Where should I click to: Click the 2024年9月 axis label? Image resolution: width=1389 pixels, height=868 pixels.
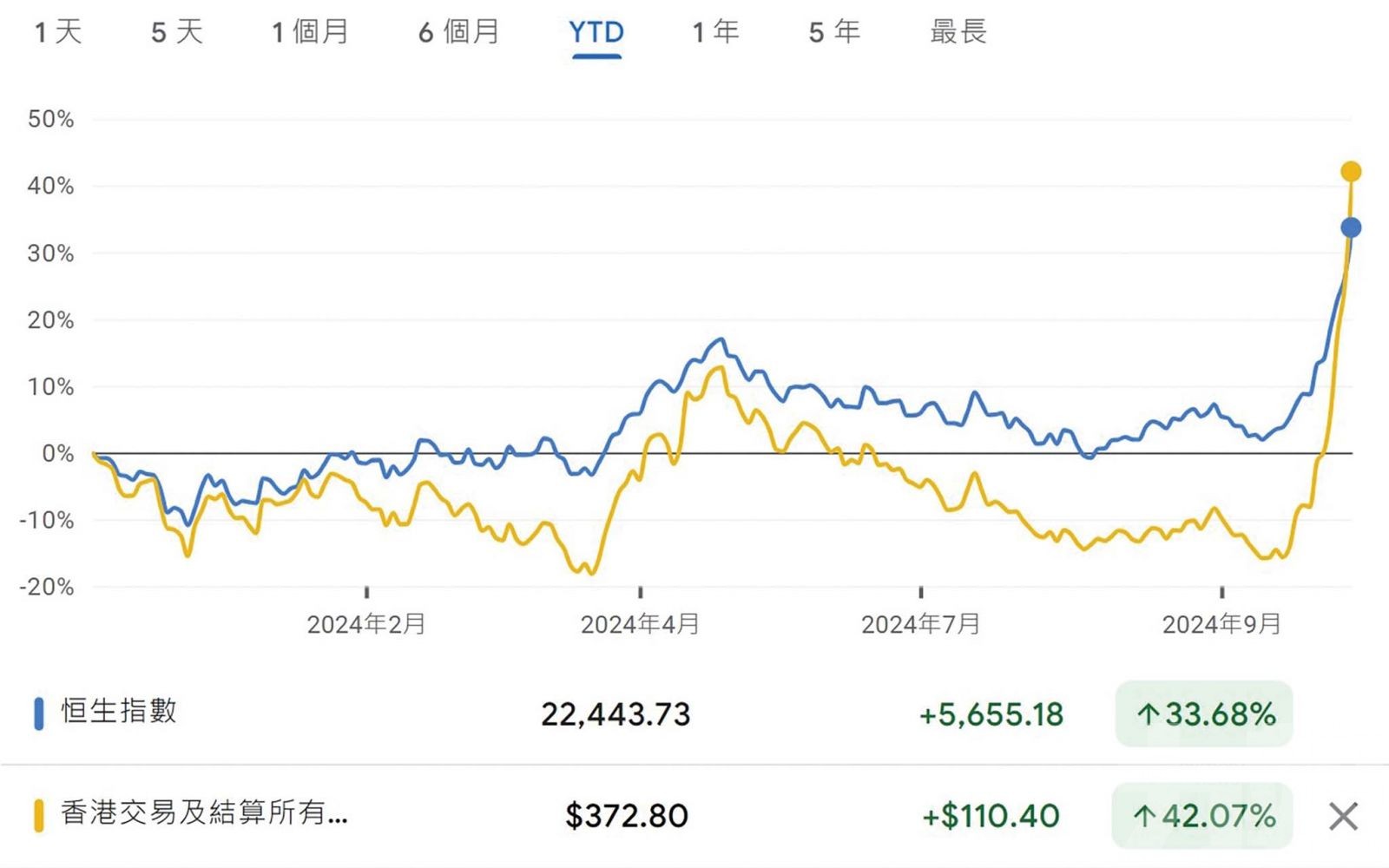(1221, 624)
